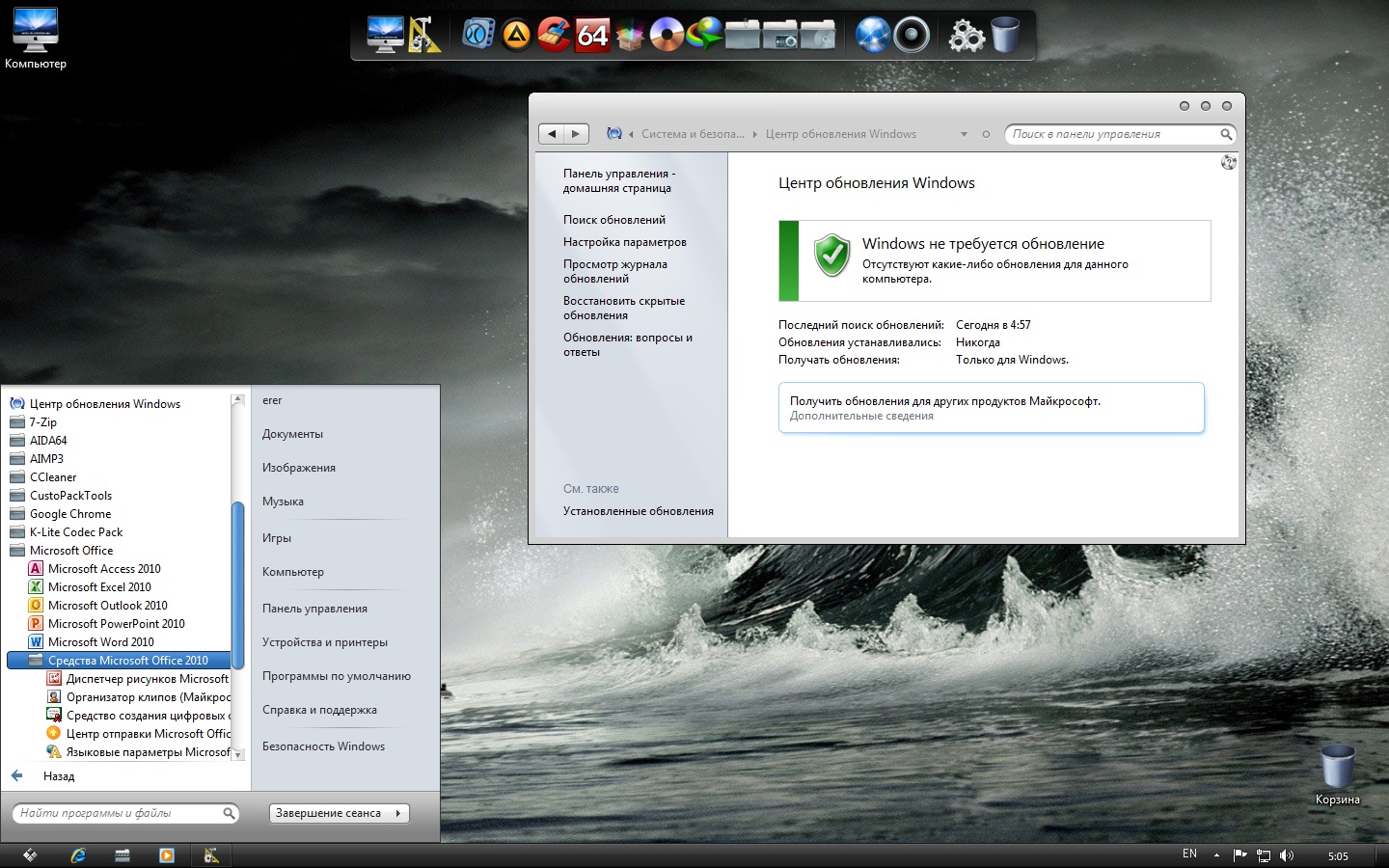Click the scroll-down arrow of programs list
This screenshot has height=868, width=1389.
pyautogui.click(x=238, y=755)
